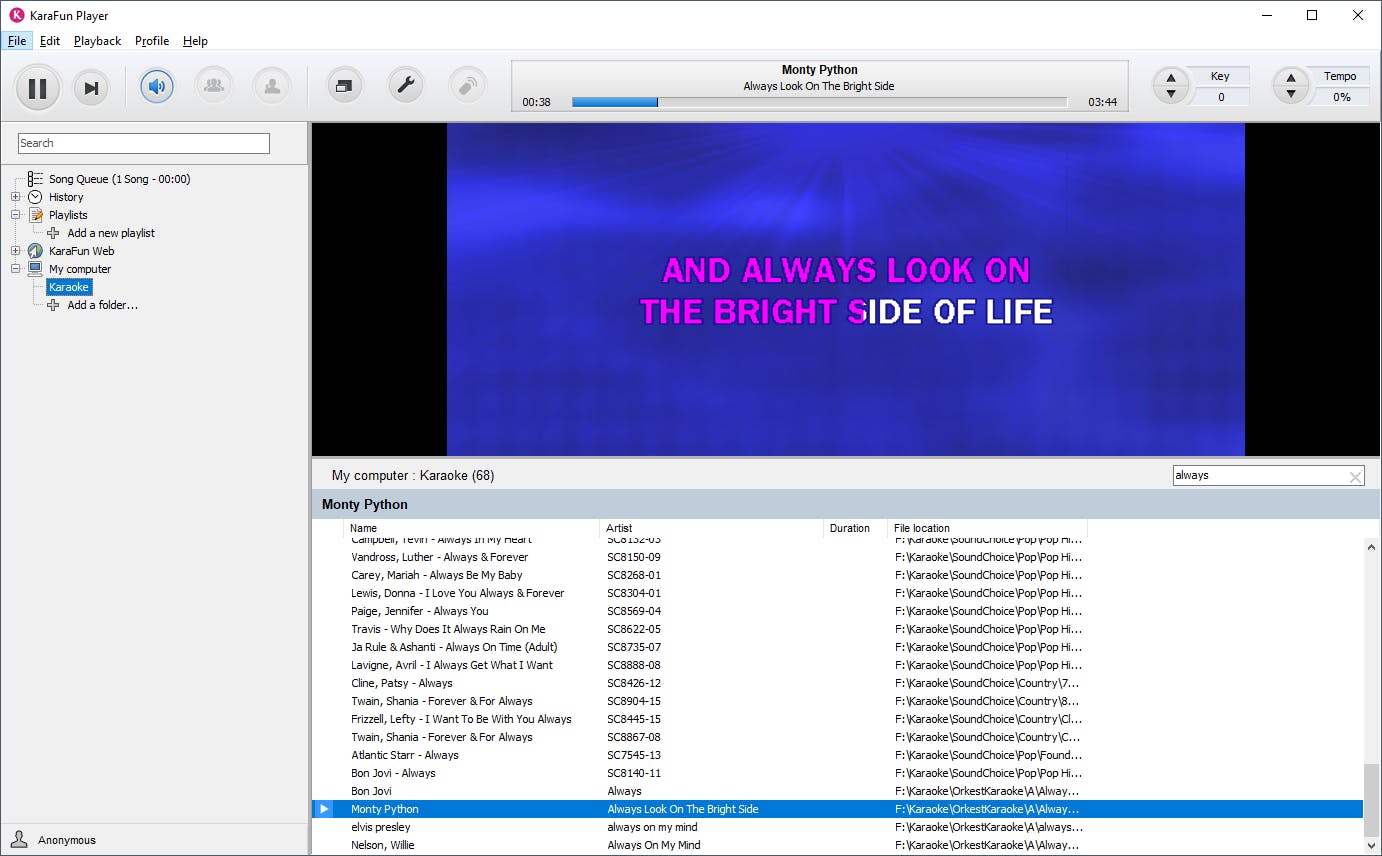
Task: Toggle the lead vocal single-person icon
Action: [x=271, y=86]
